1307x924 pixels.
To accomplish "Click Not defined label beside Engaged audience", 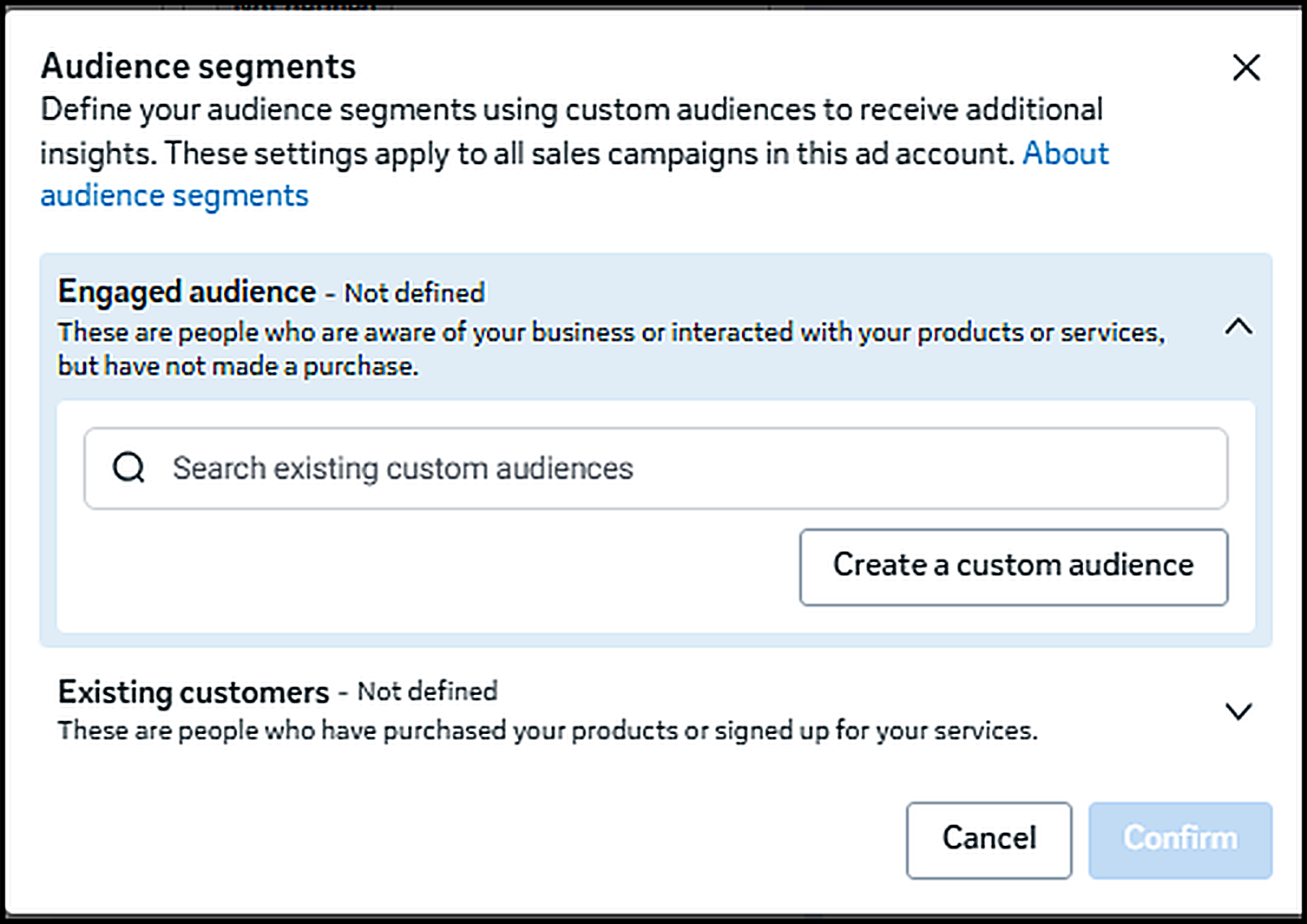I will [415, 293].
